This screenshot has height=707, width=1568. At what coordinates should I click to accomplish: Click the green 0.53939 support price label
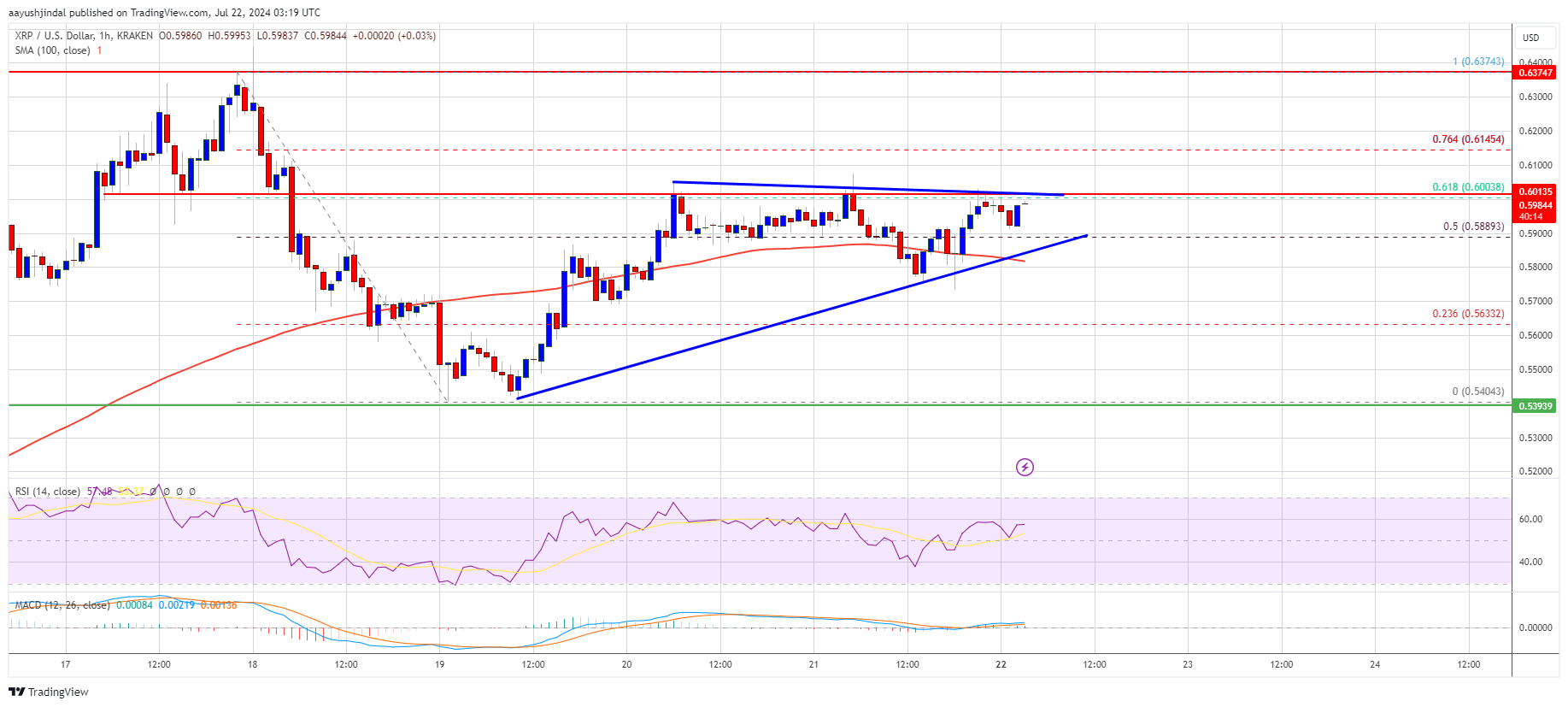(1535, 406)
